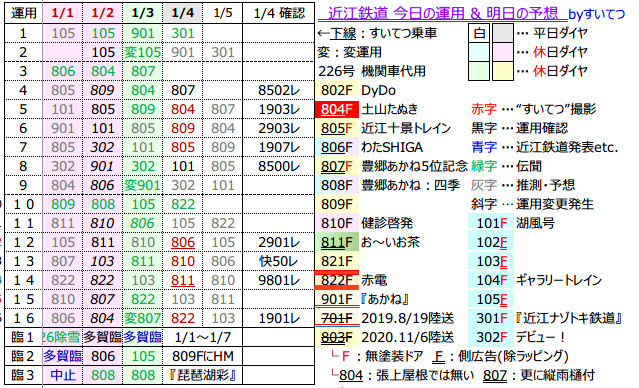
Task: Select the 808F legend cell
Action: [337, 185]
